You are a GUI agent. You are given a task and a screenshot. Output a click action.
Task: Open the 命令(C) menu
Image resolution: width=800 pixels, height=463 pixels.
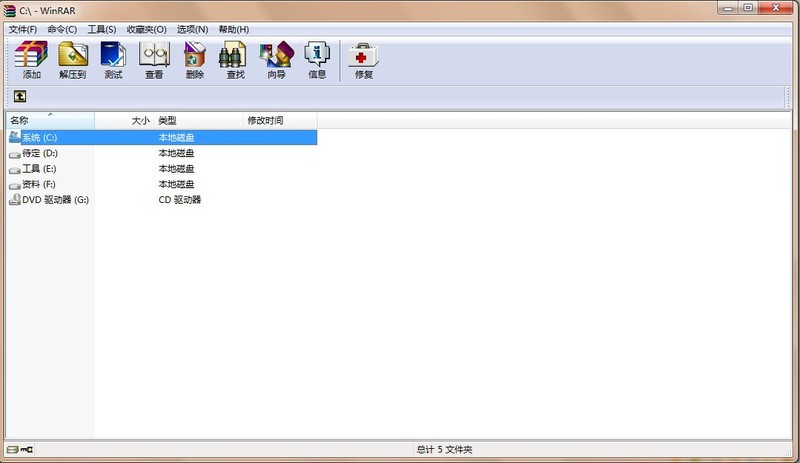[x=62, y=30]
